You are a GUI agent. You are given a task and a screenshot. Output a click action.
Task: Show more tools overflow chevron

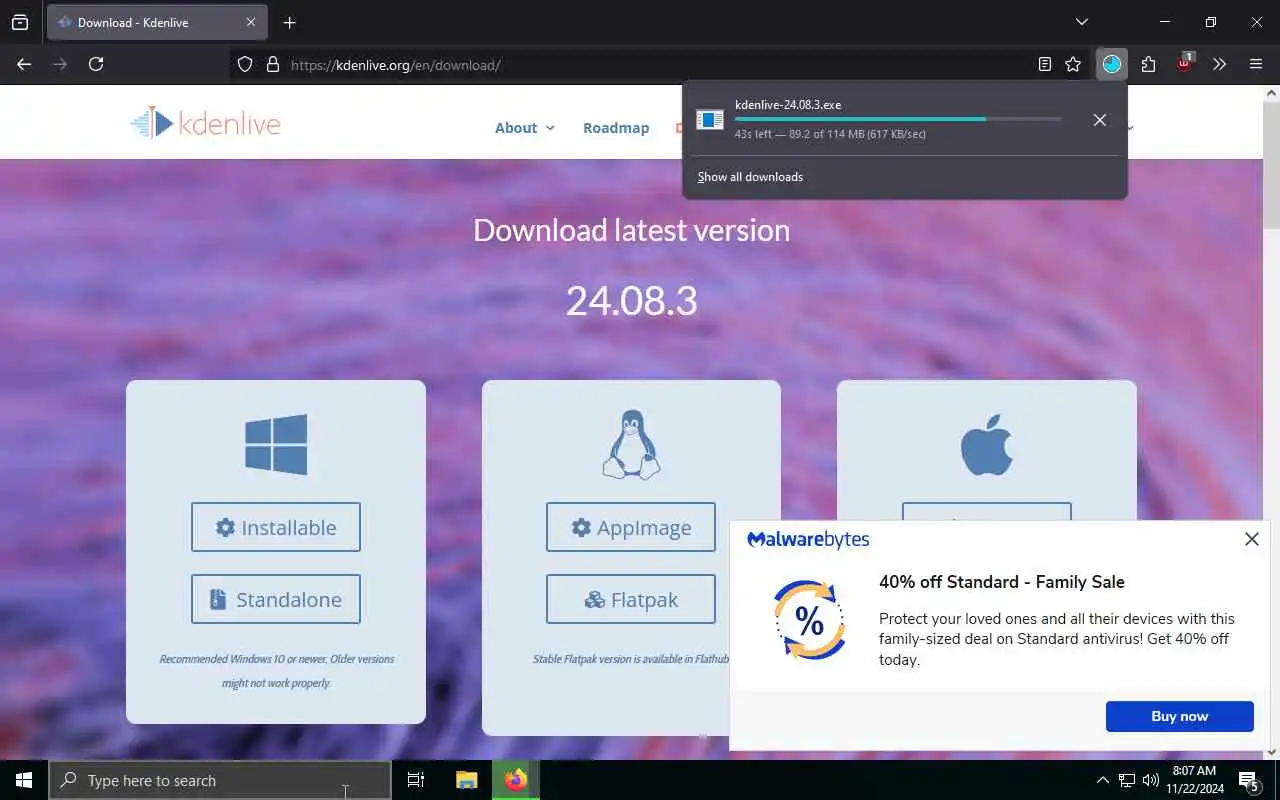pyautogui.click(x=1219, y=64)
